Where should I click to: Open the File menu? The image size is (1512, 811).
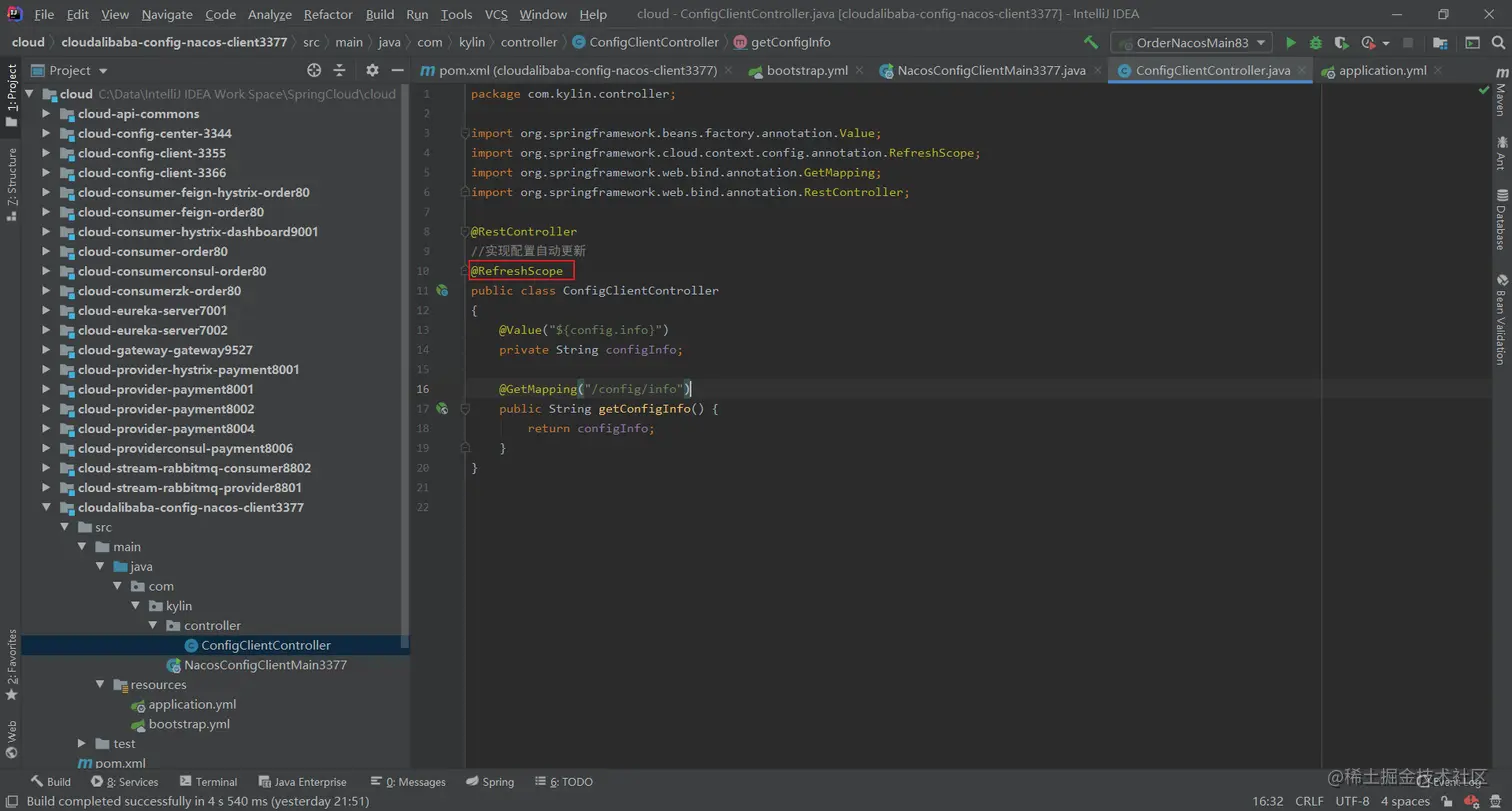44,14
